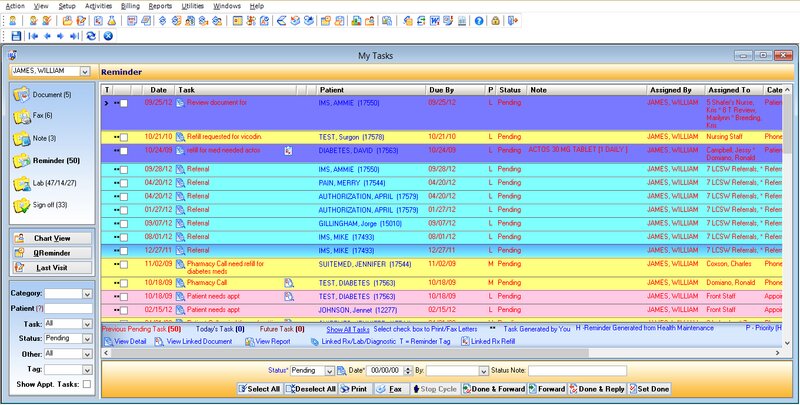
Task: Click the vertical scrollbar of the task list
Action: click(789, 200)
